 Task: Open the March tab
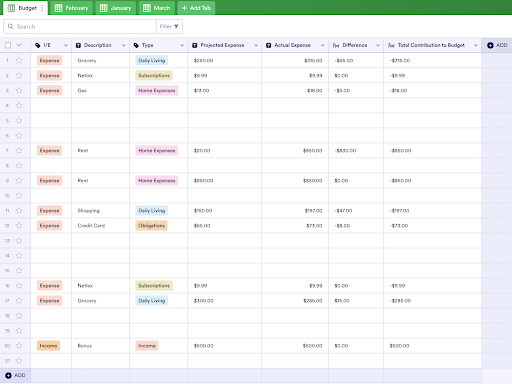157,8
